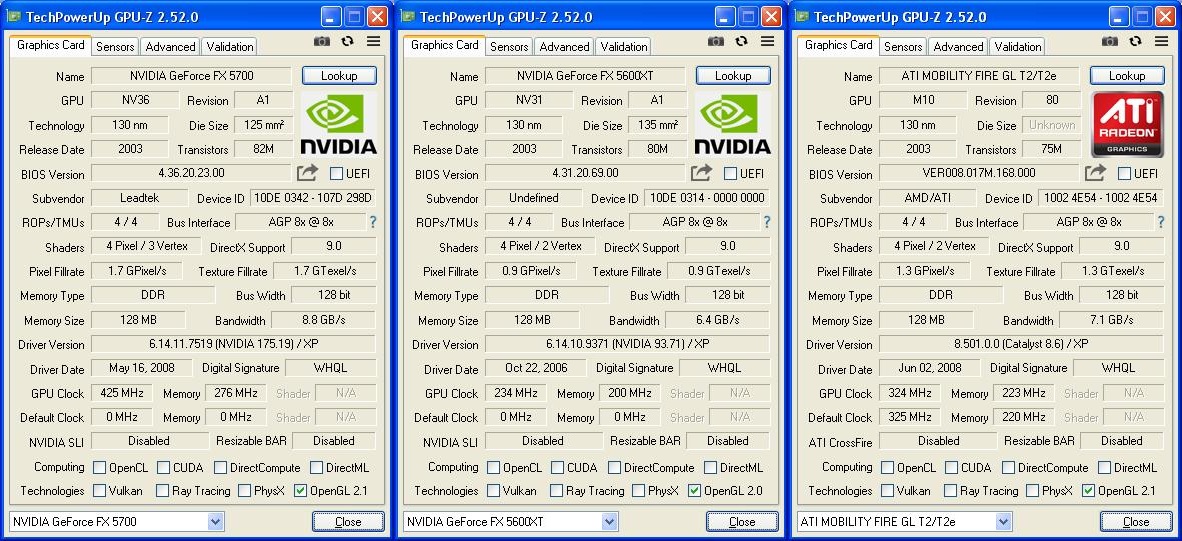Click Bandwidth value 8.8 GB/s

point(324,320)
